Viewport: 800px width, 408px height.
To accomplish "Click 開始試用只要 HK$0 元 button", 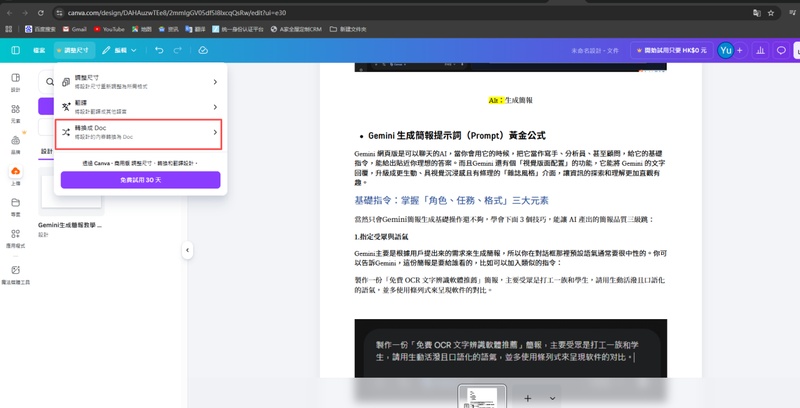I will (672, 50).
